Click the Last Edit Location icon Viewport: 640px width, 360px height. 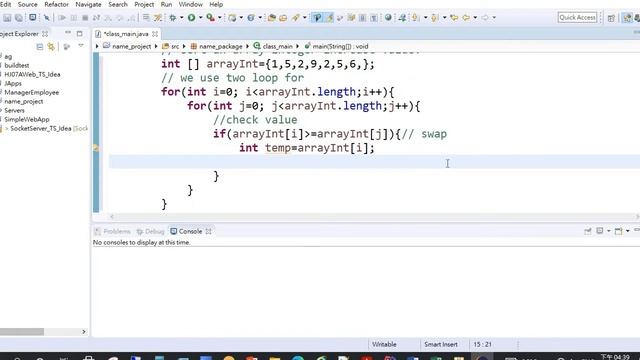coord(454,18)
